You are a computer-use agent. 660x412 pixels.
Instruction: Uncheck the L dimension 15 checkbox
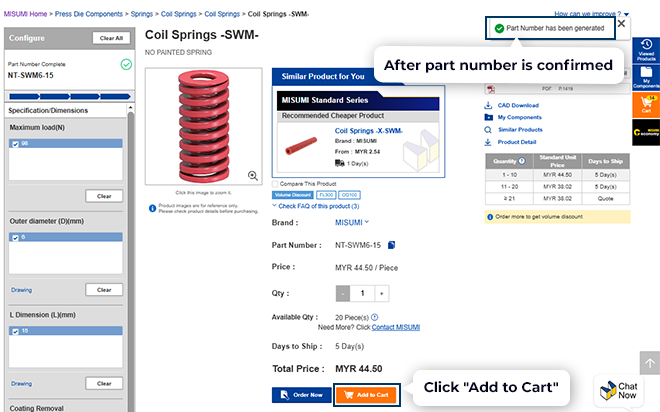[x=16, y=331]
